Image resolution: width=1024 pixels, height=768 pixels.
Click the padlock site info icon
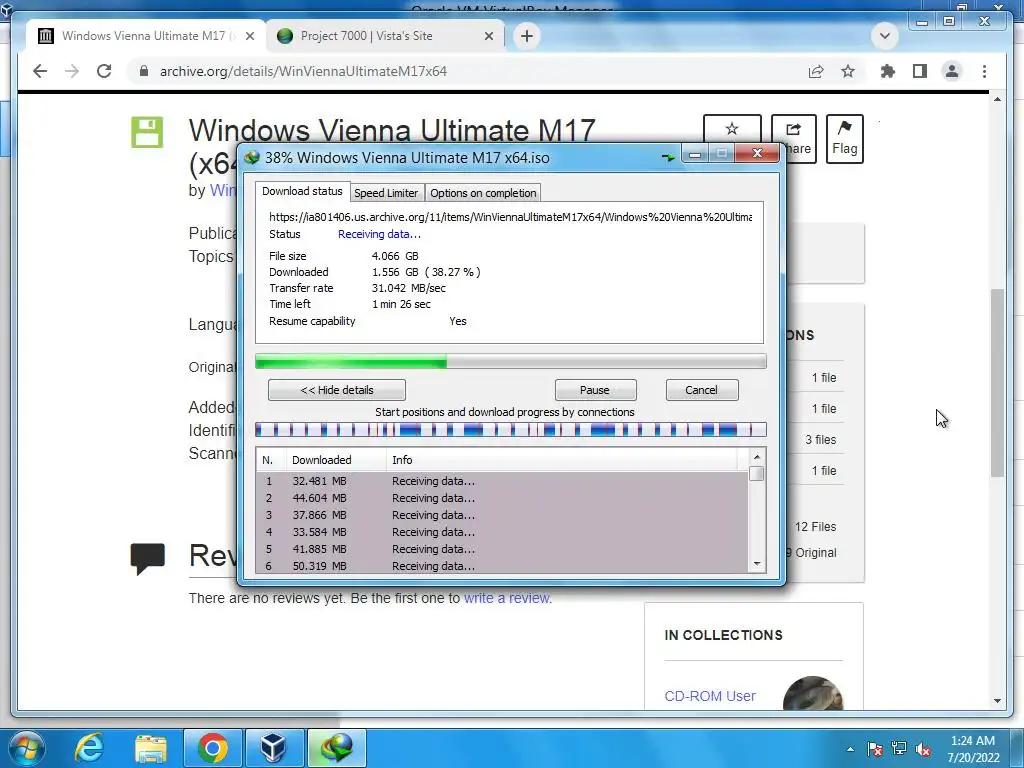[144, 71]
